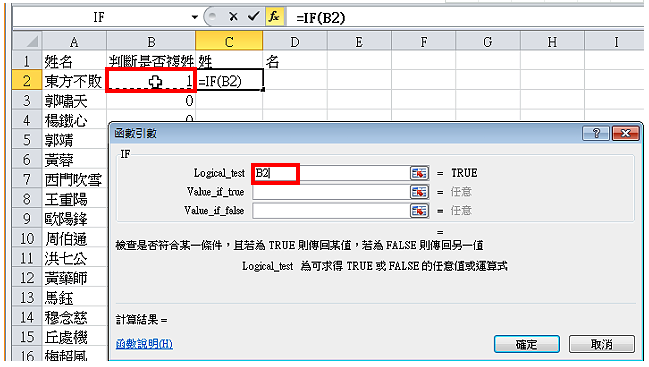The height and width of the screenshot is (367, 649).
Task: Open the 函數說明(H) help link
Action: click(x=144, y=343)
